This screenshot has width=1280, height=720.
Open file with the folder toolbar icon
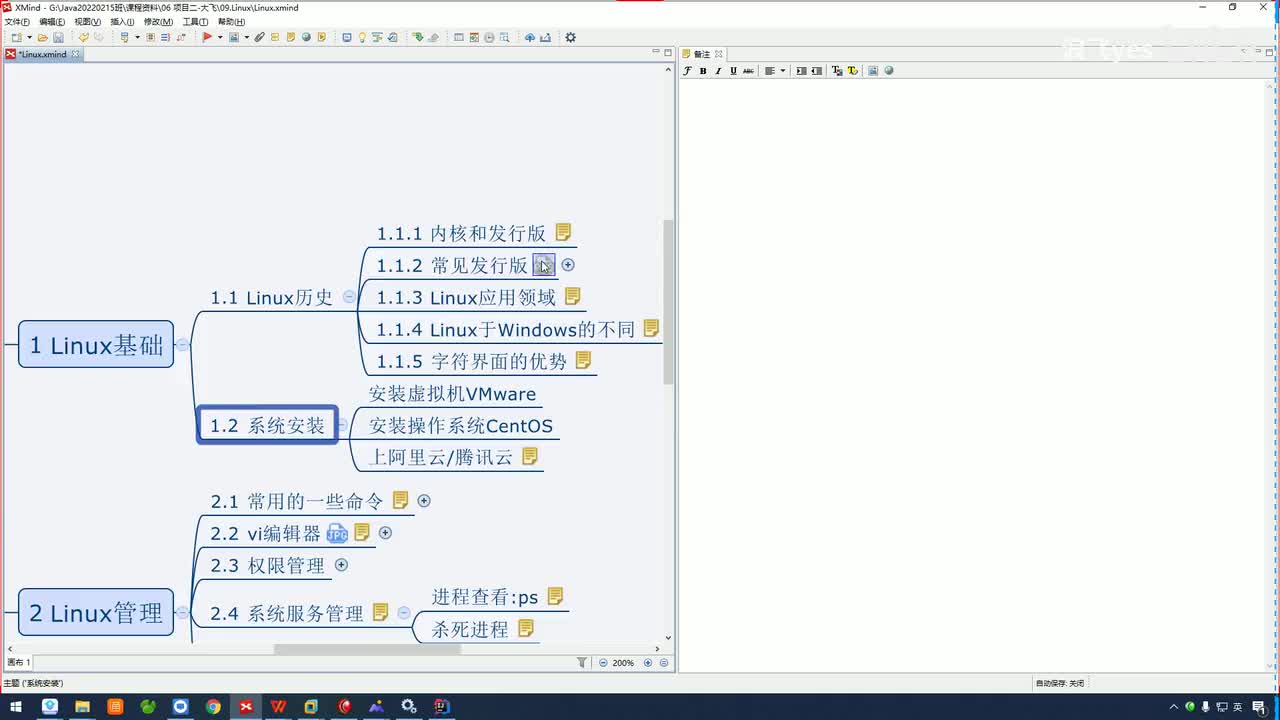pyautogui.click(x=42, y=37)
